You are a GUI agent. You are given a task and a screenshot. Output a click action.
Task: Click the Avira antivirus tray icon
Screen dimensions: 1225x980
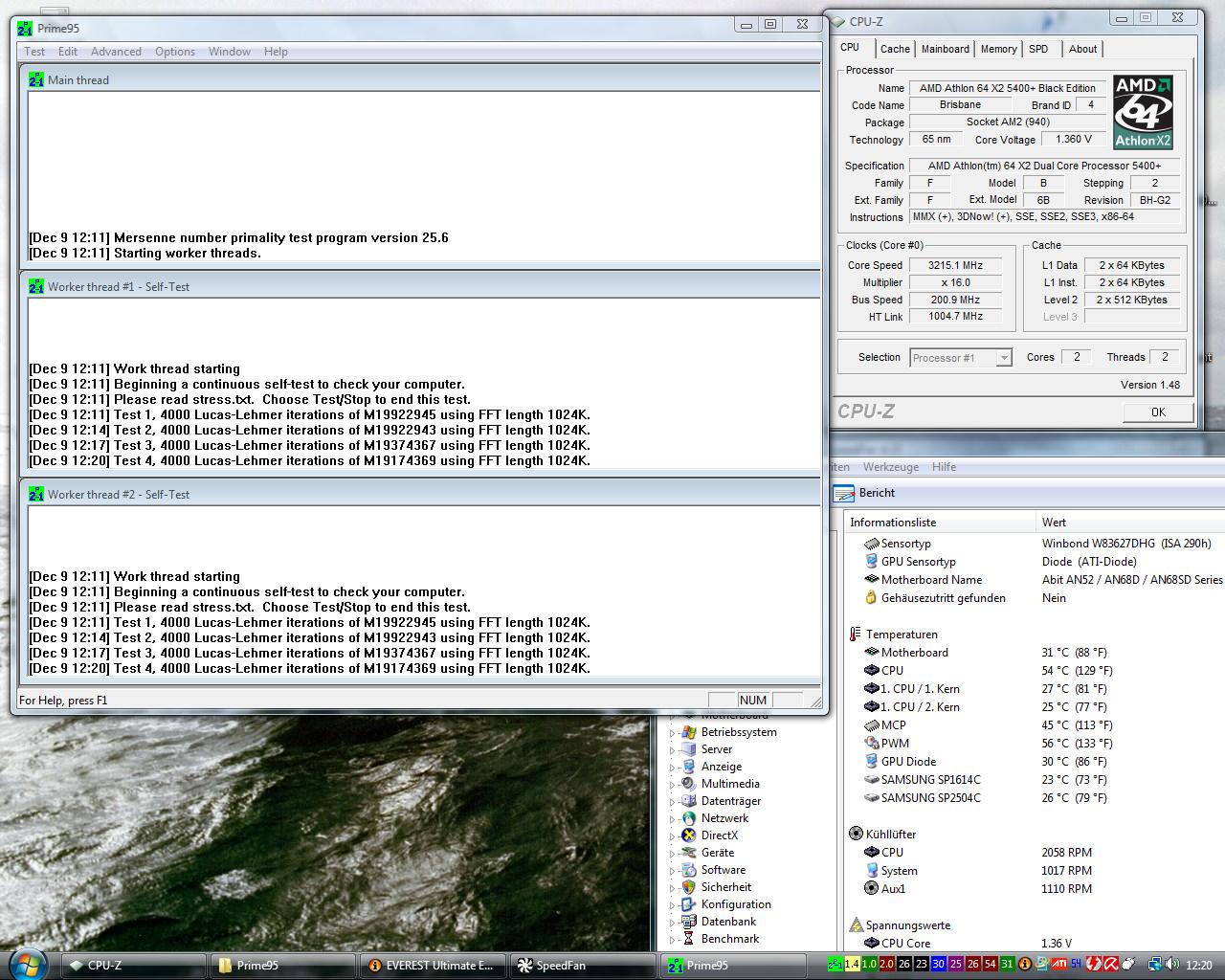click(1112, 965)
